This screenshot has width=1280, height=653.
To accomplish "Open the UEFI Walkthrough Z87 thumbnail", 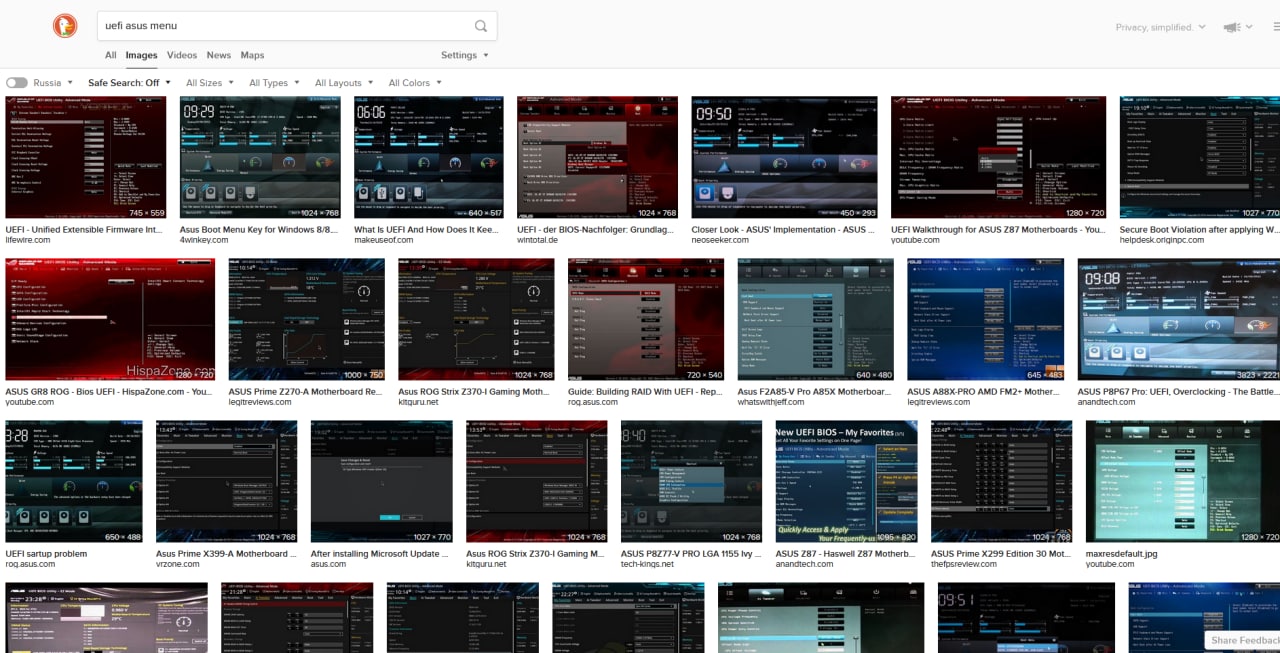I will 999,157.
